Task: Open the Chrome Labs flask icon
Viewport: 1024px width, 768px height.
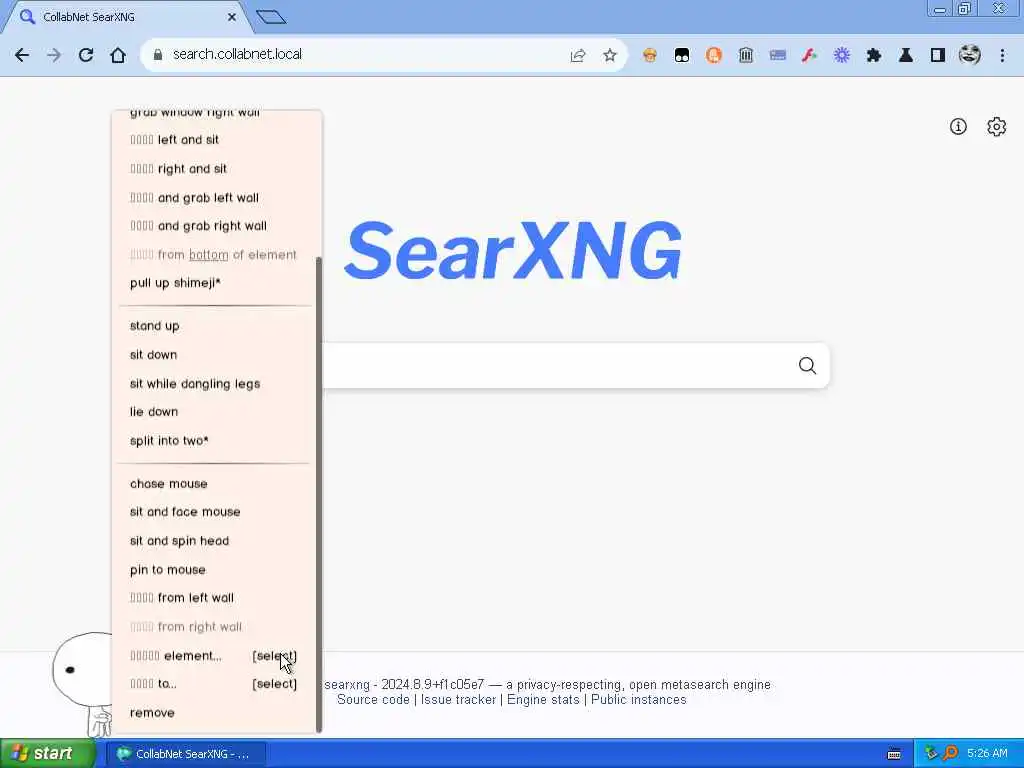Action: coord(906,56)
